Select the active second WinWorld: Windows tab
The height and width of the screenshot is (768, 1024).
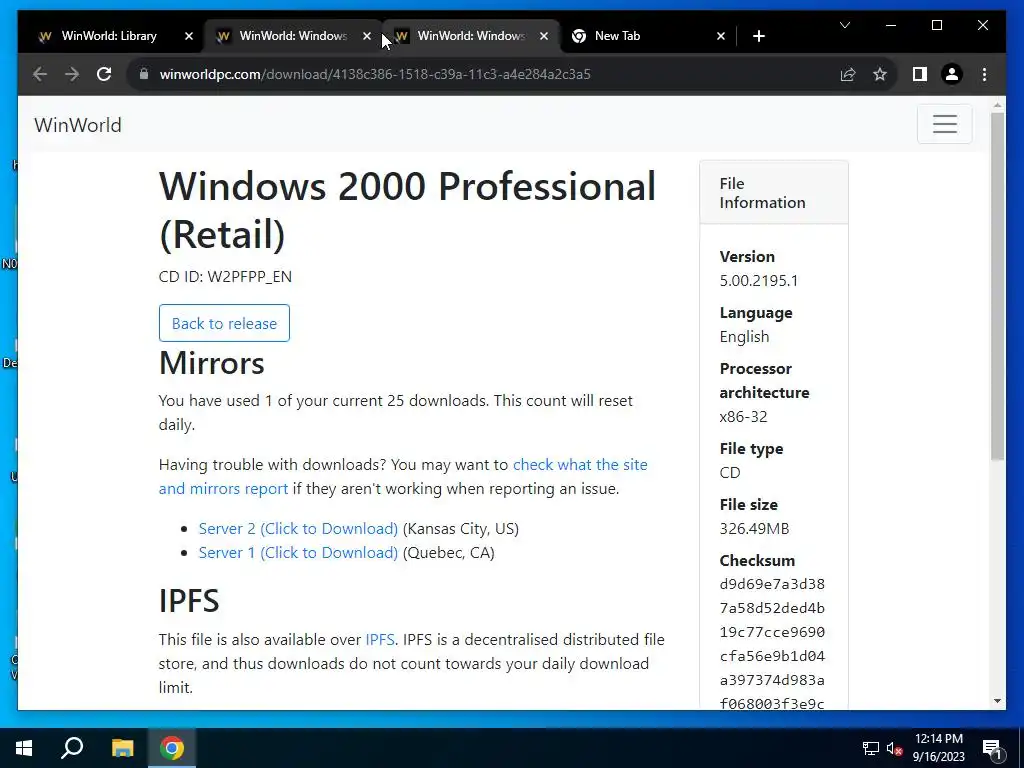coord(293,36)
